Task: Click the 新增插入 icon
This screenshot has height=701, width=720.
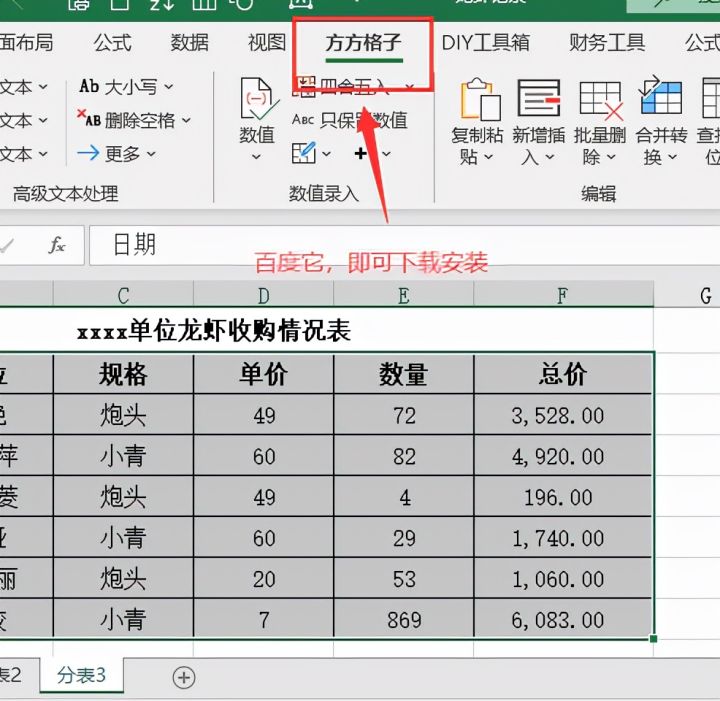Action: click(x=539, y=98)
